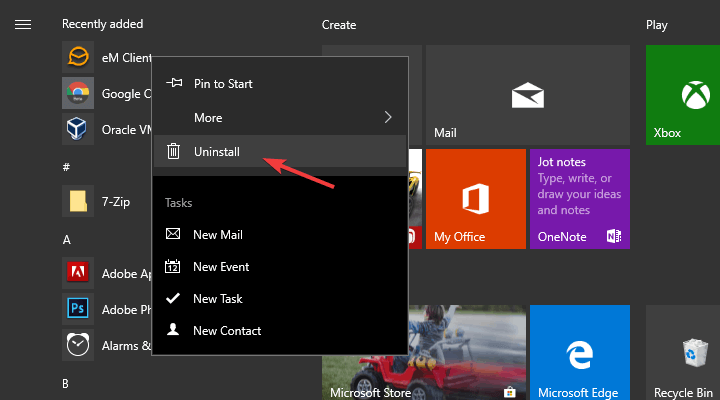Jump to the # letter section
Screen dimensions: 720x400
(x=66, y=167)
